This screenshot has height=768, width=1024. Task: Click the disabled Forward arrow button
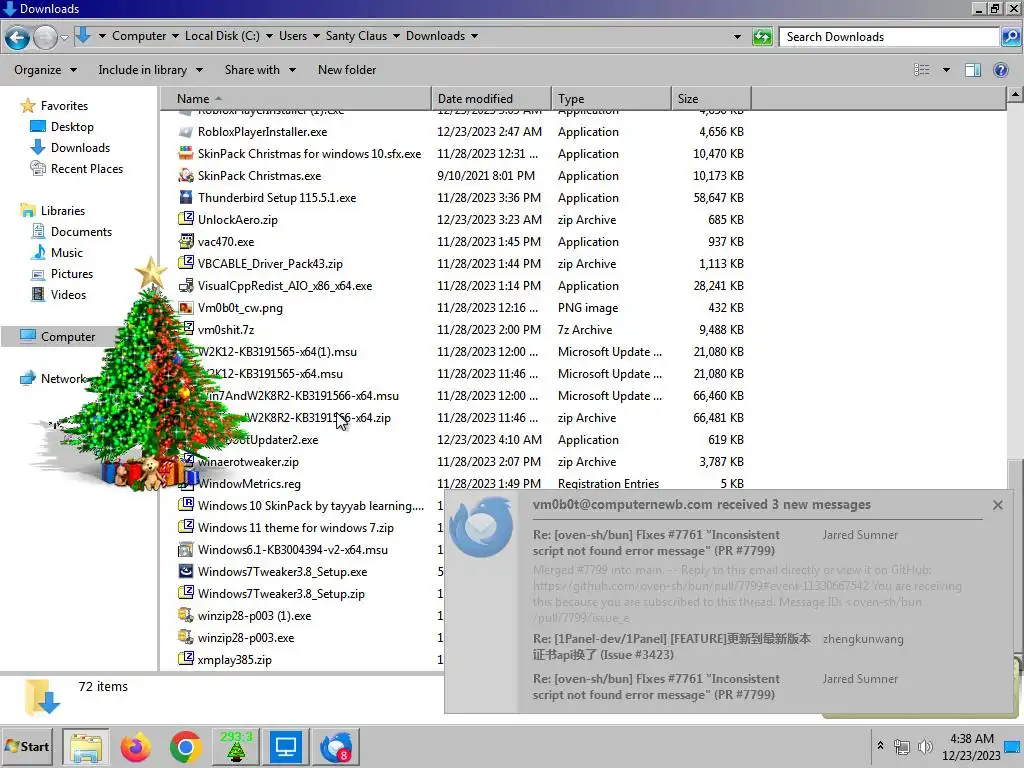click(45, 37)
